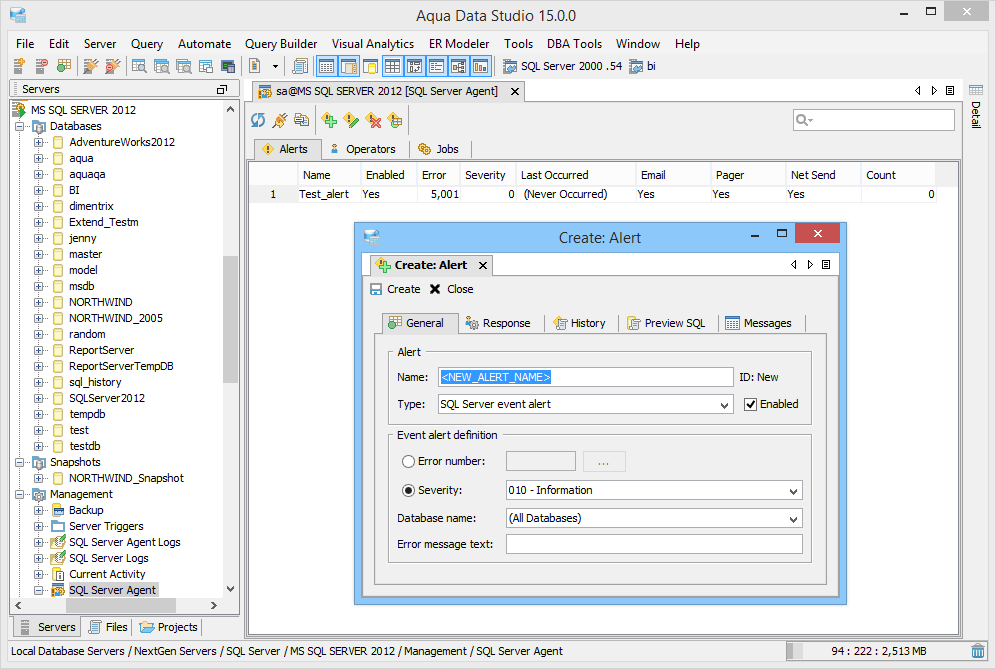Click the disconnect plug icon in main toolbar
The image size is (996, 669).
coord(113,65)
